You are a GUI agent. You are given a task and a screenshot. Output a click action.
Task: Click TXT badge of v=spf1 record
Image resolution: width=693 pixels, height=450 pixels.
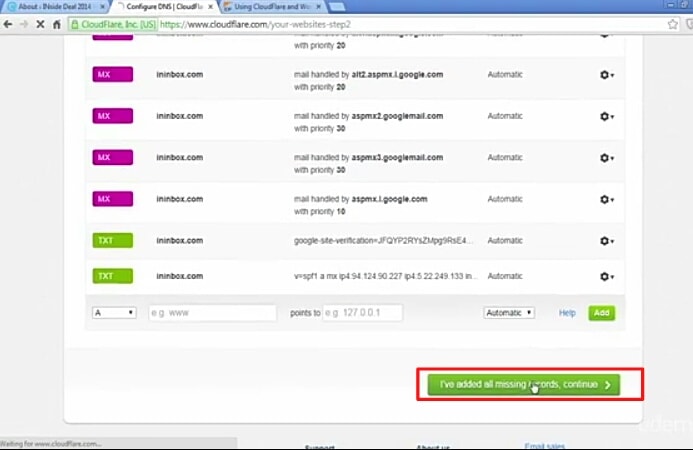click(113, 276)
